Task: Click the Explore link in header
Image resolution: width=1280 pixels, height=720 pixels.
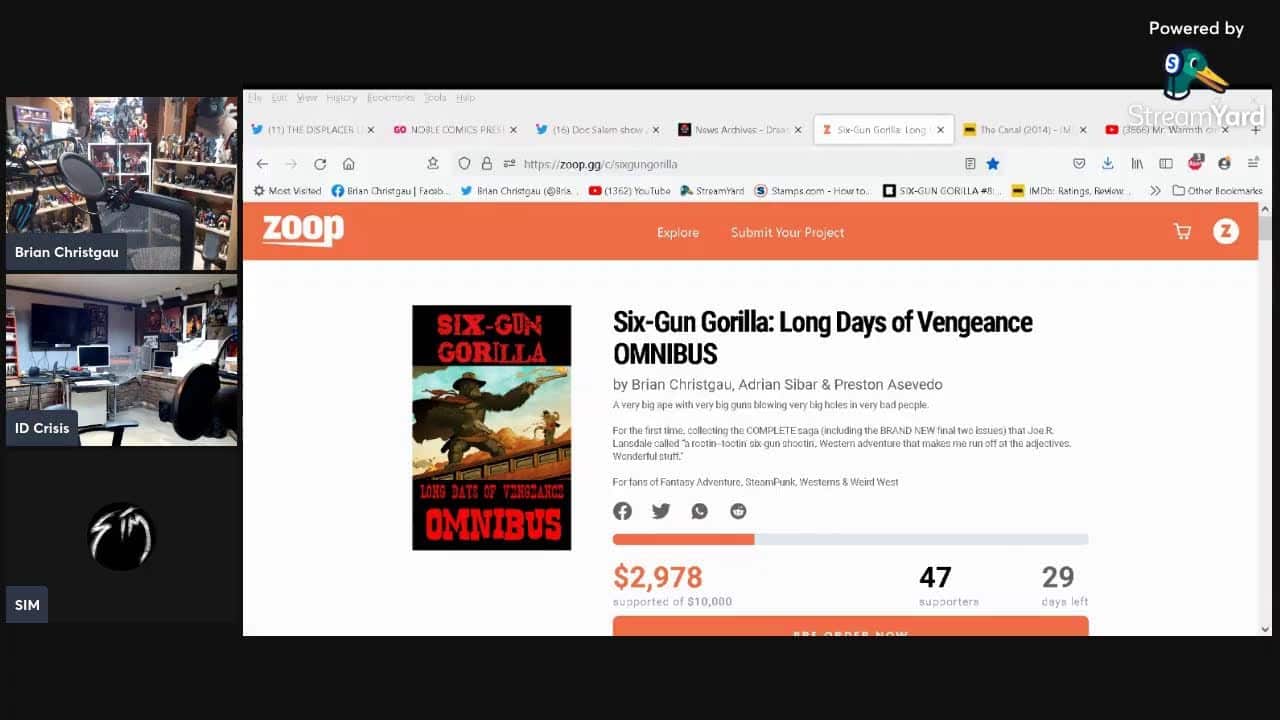Action: pos(678,232)
